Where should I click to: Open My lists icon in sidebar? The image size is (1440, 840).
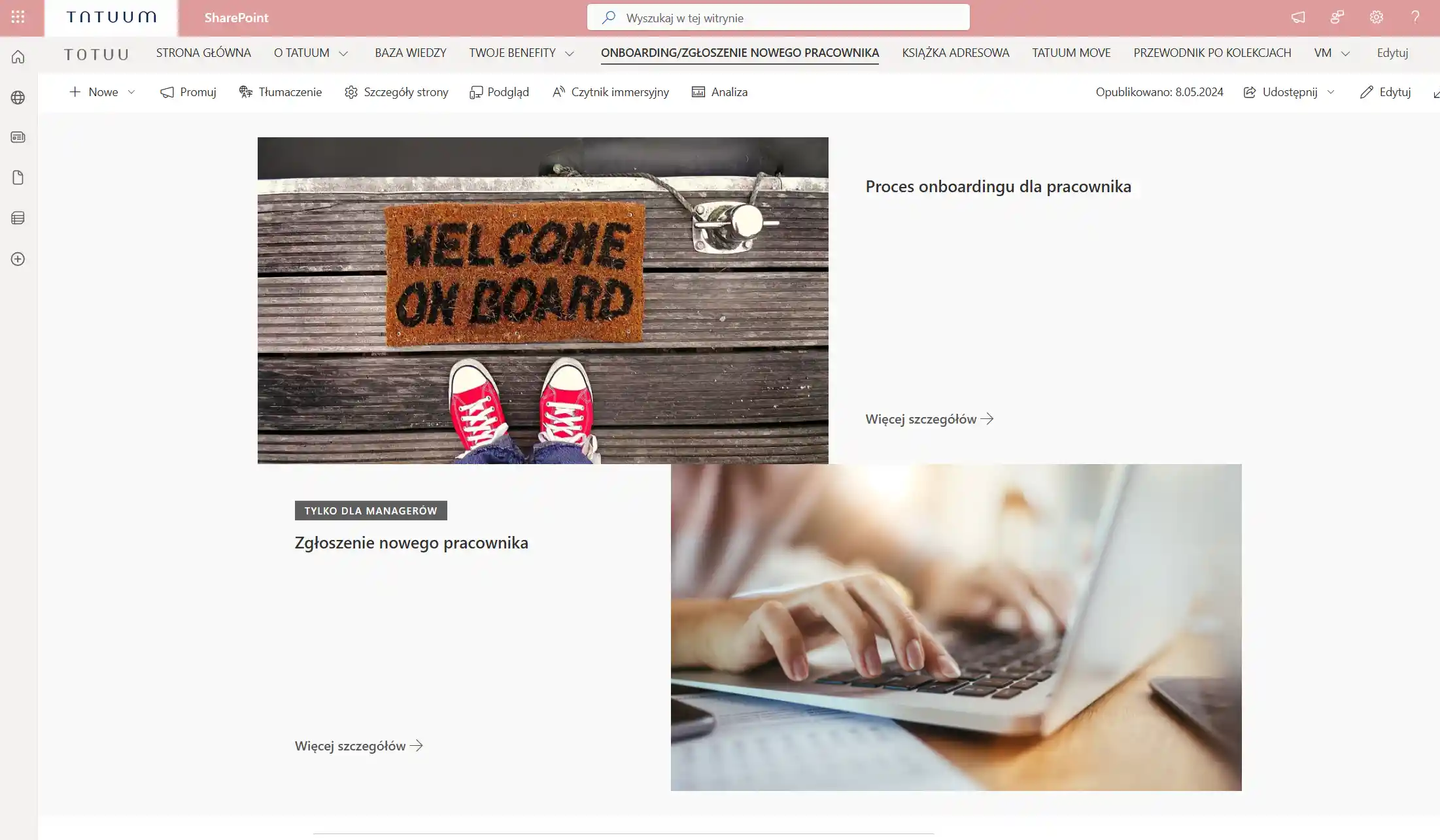(18, 218)
